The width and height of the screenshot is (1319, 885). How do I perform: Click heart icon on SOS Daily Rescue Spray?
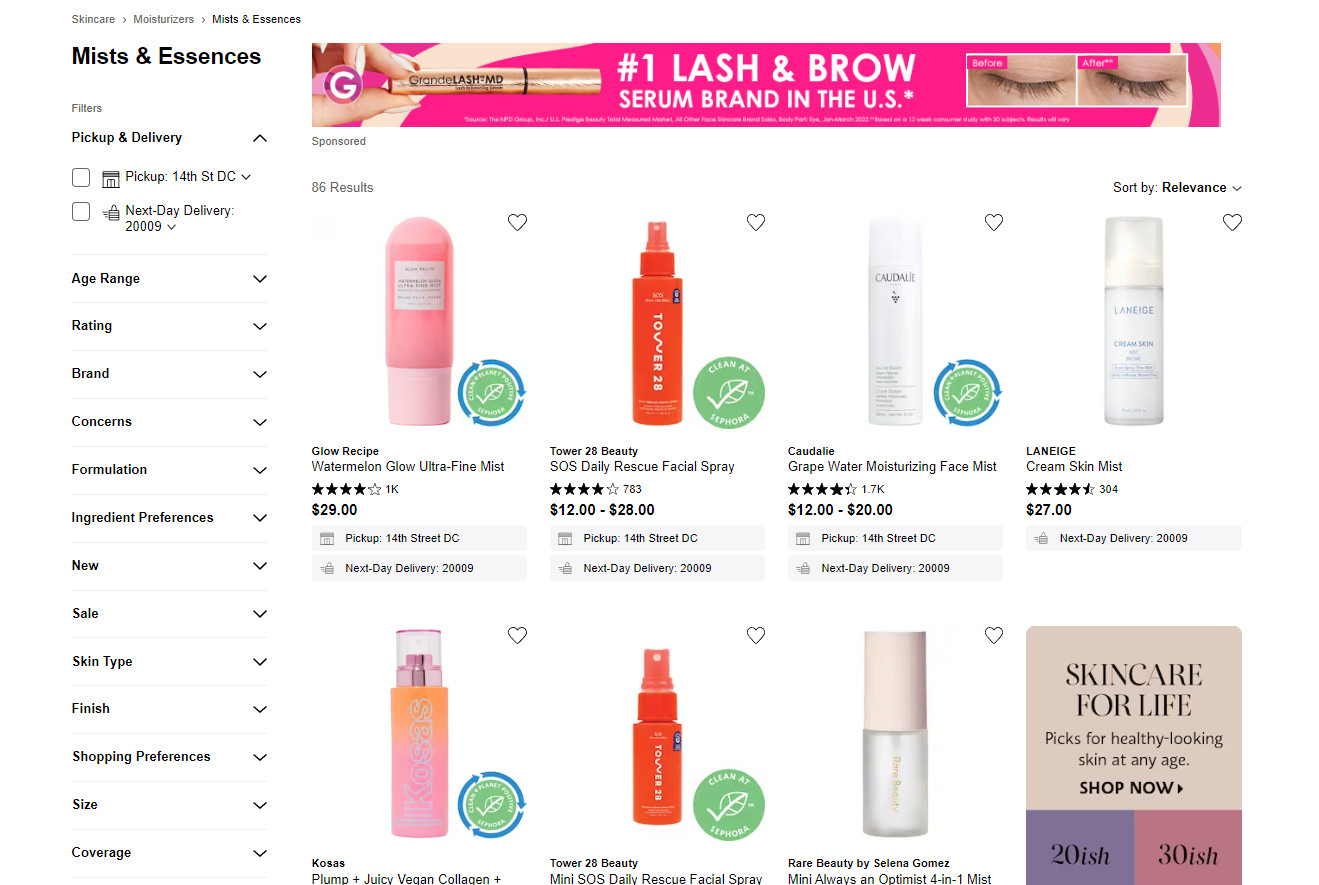click(756, 222)
